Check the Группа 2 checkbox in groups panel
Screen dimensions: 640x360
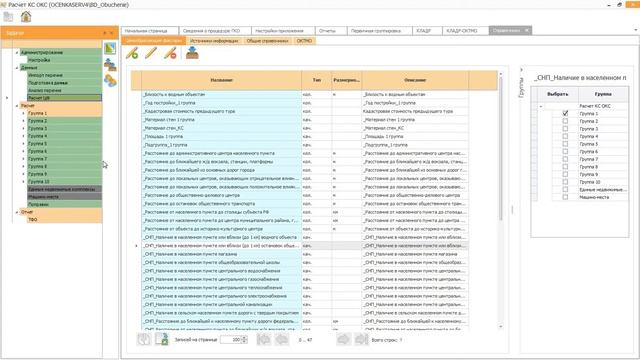point(565,121)
